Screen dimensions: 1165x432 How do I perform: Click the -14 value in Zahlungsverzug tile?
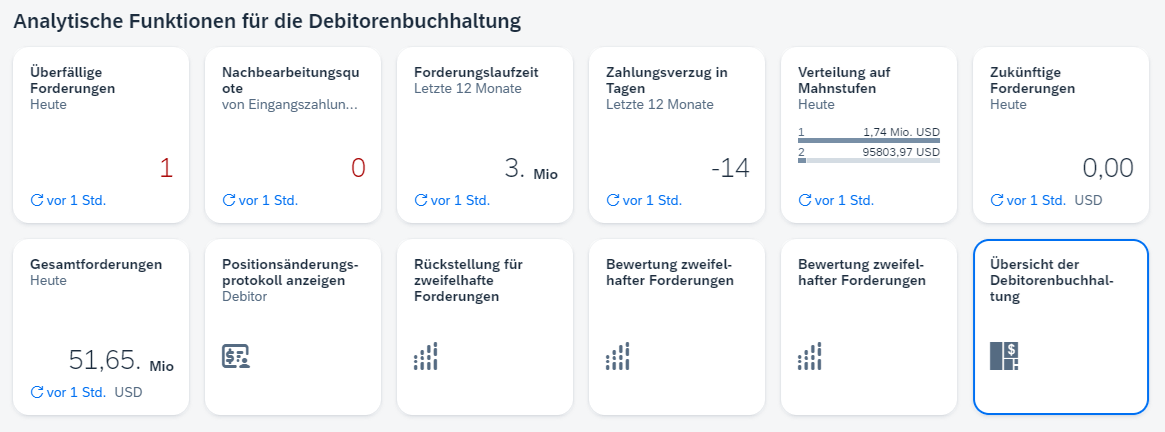point(730,169)
